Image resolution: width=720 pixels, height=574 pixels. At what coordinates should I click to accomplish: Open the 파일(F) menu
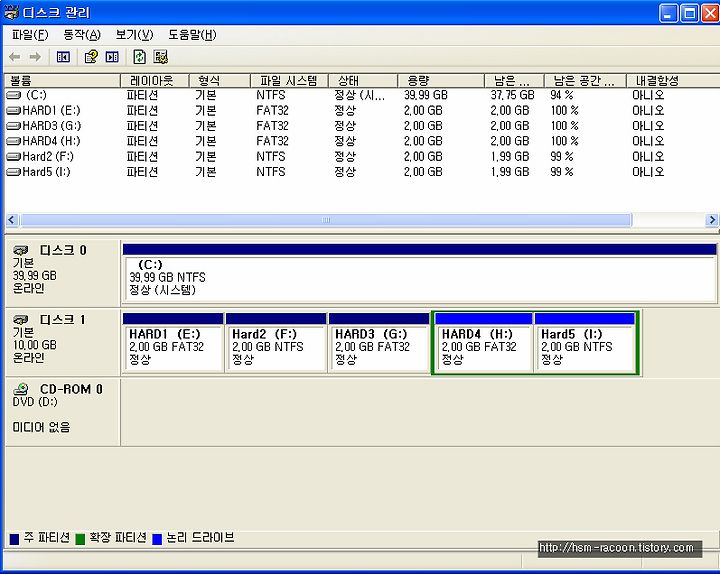tap(30, 35)
